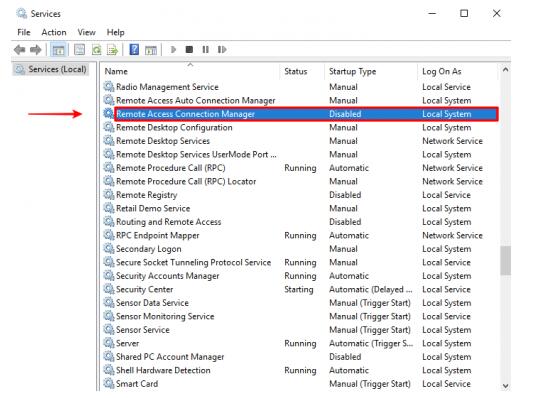Image resolution: width=541 pixels, height=398 pixels.
Task: Select Shared PC Account Manager service
Action: [301, 356]
